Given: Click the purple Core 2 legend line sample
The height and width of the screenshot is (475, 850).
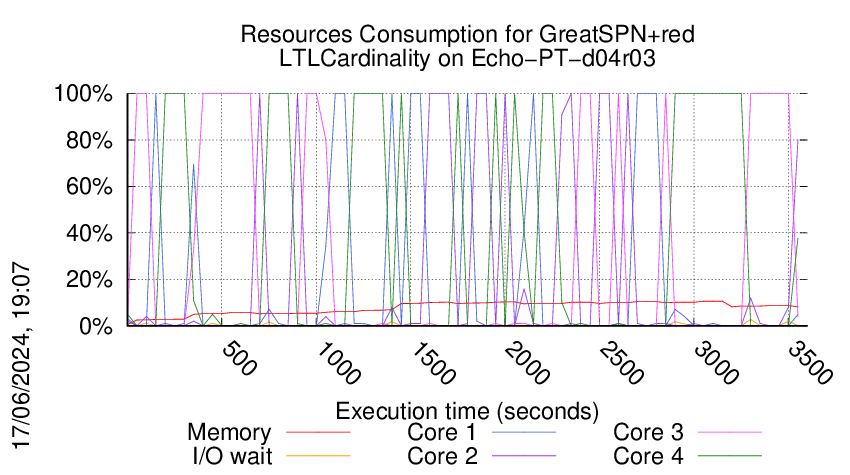Looking at the screenshot, I should 524,456.
